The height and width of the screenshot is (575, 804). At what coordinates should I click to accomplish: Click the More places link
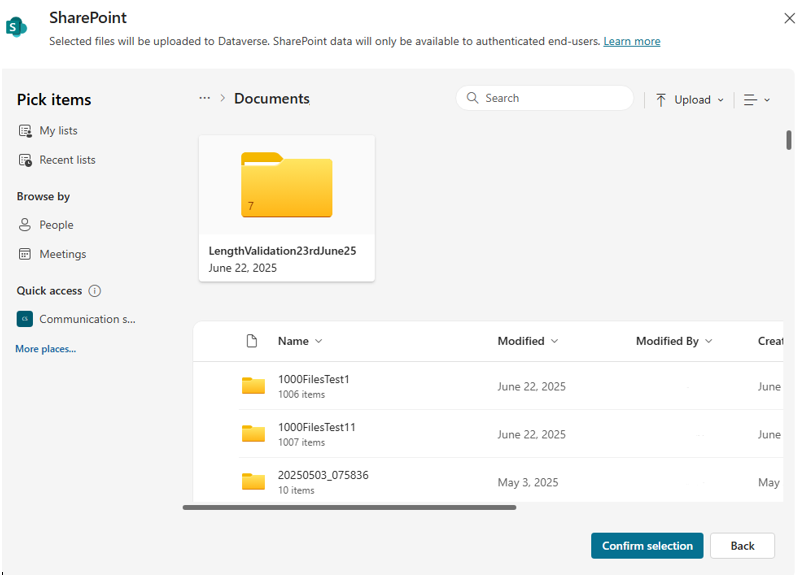tap(45, 349)
